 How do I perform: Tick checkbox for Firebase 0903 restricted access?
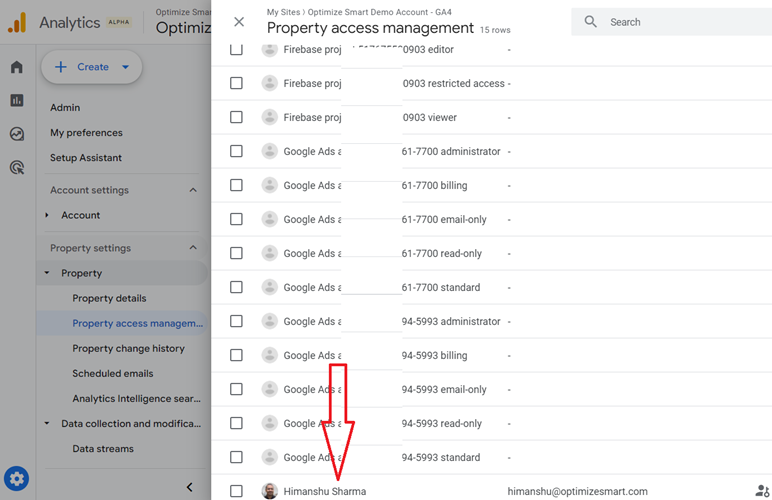click(x=236, y=83)
